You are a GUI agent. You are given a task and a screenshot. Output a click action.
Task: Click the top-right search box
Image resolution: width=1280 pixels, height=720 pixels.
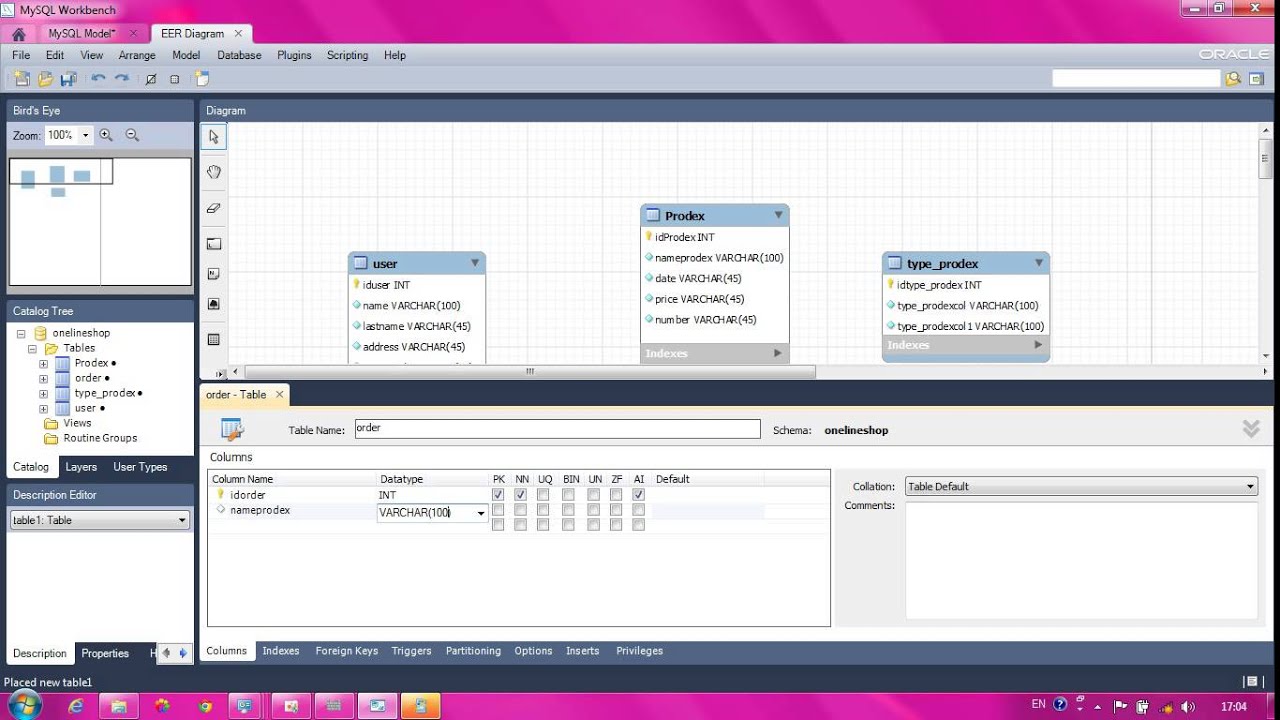[1136, 78]
